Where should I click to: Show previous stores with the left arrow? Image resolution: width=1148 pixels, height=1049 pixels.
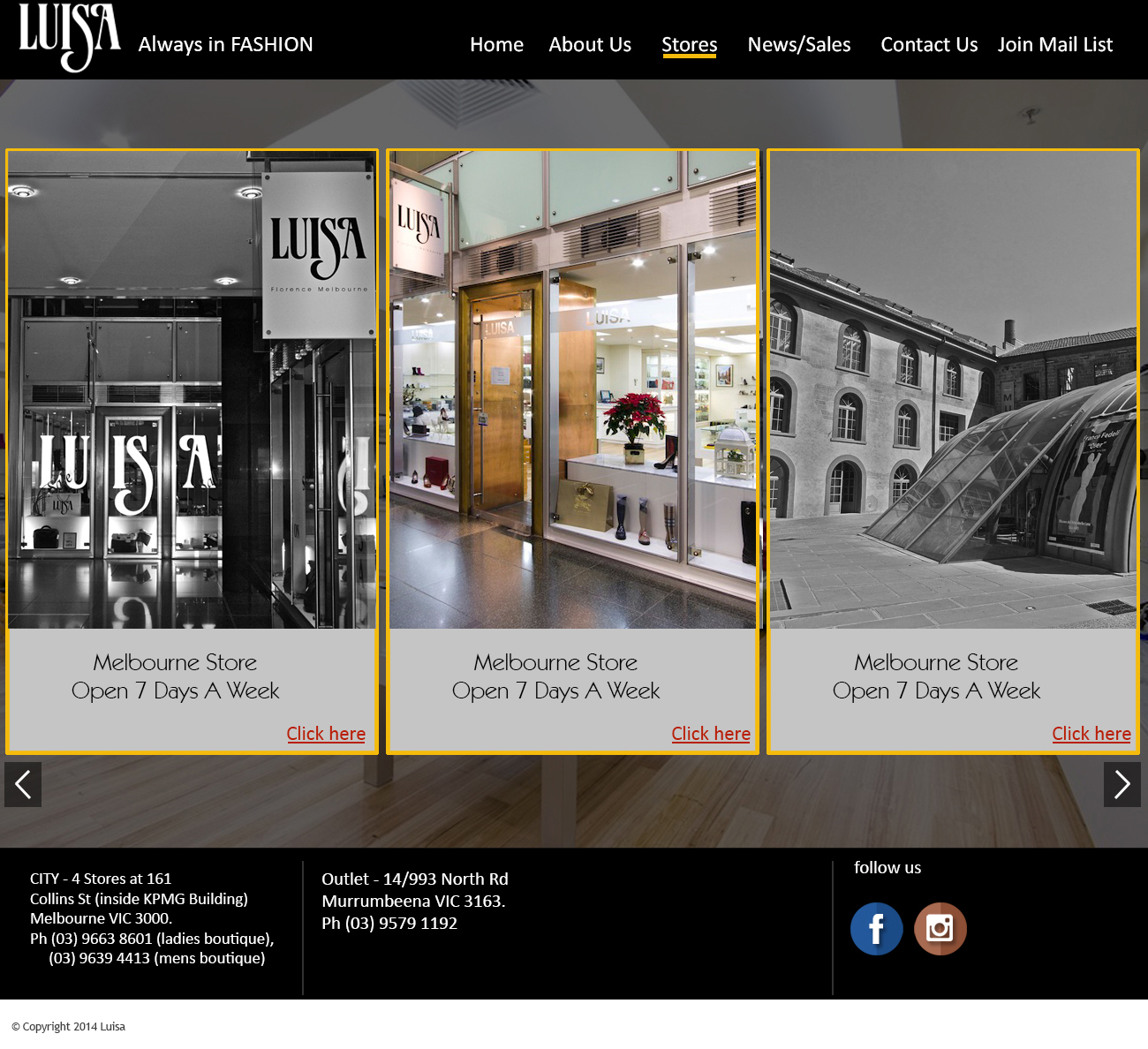(x=23, y=784)
